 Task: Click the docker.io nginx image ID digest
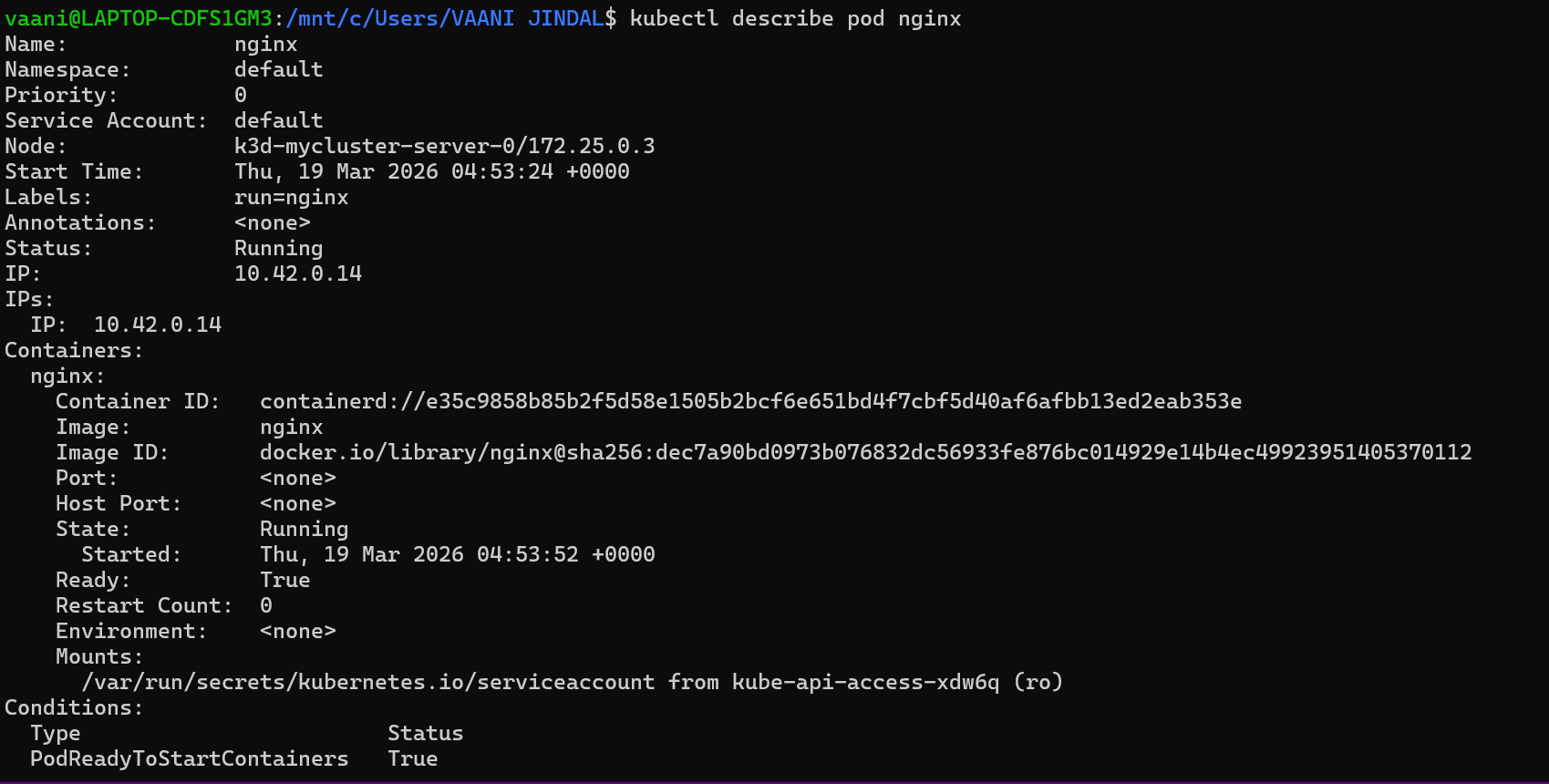865,453
